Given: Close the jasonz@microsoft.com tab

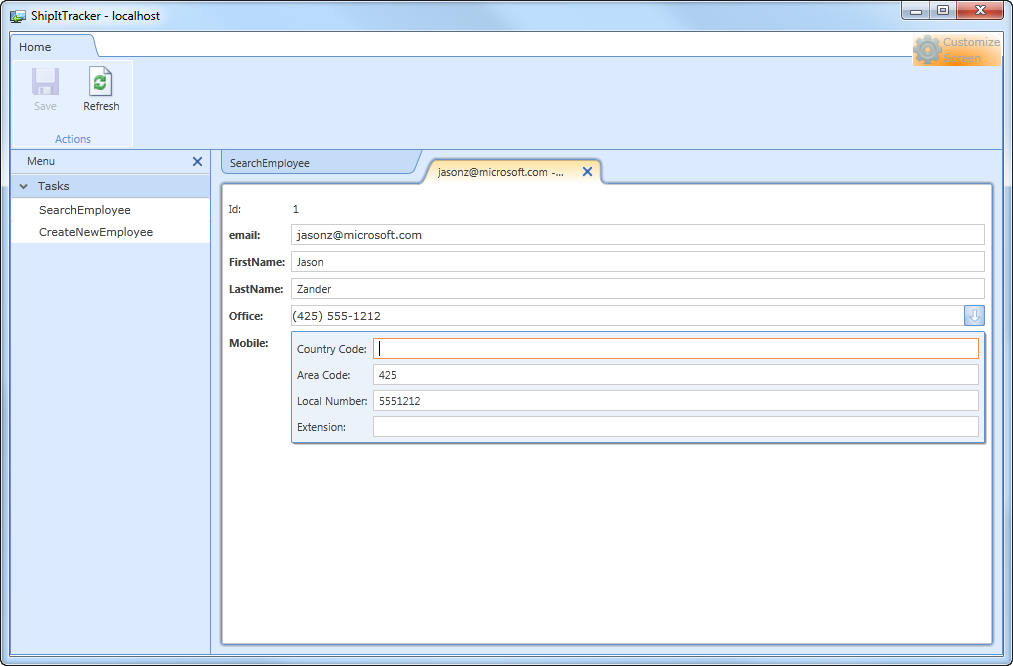Looking at the screenshot, I should tap(587, 171).
